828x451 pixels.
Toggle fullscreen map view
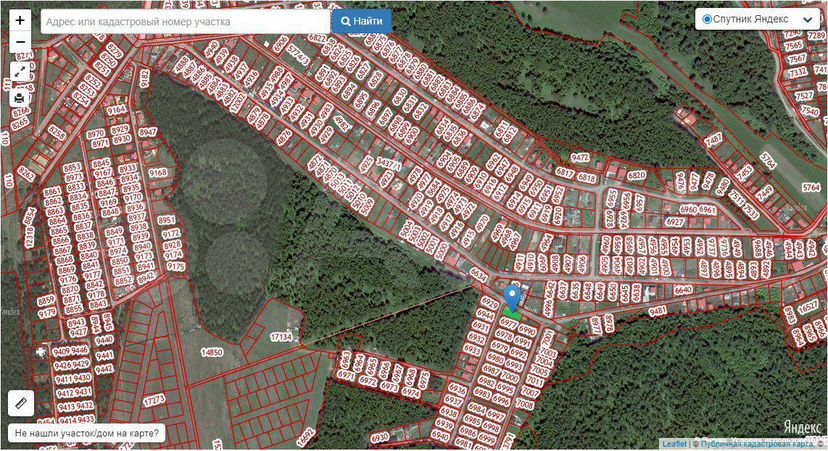point(20,73)
